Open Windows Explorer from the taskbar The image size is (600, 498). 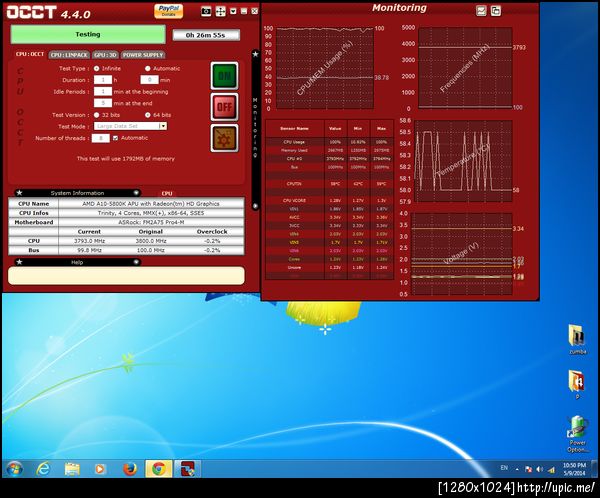click(x=72, y=469)
